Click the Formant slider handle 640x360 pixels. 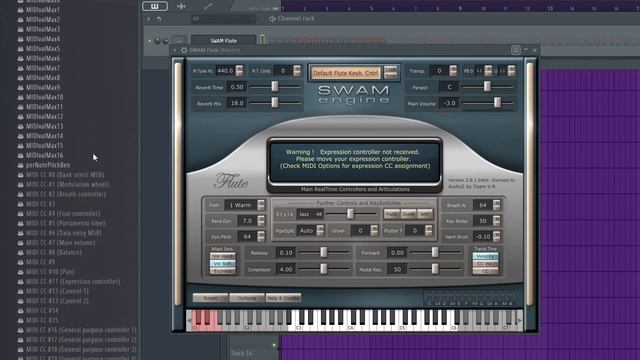435,252
